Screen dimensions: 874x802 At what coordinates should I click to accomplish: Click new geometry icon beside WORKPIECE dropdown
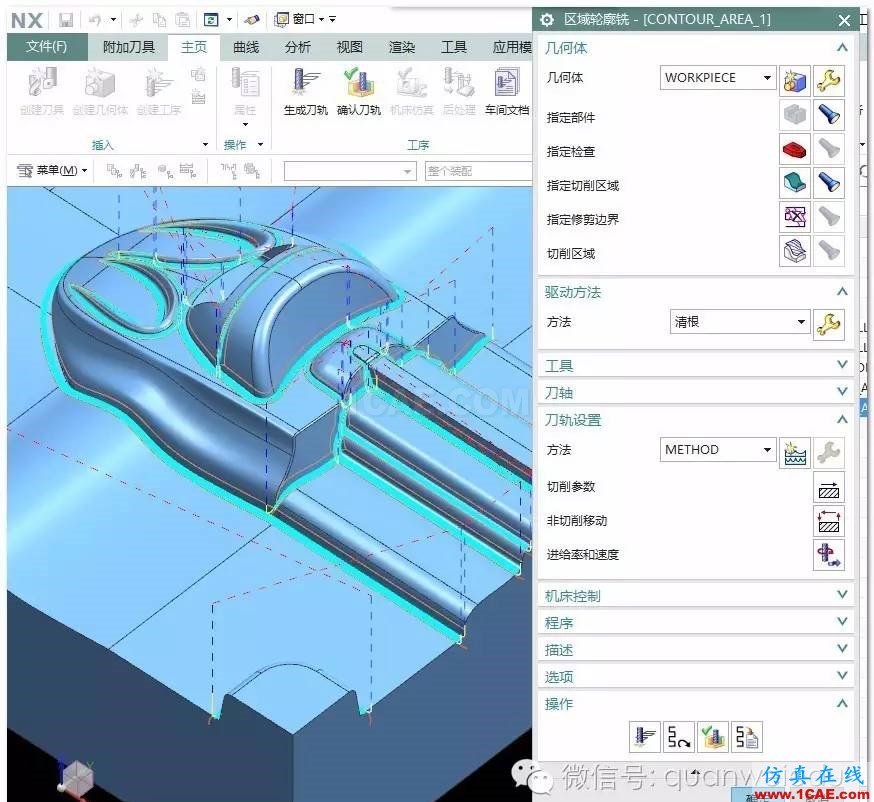coord(795,81)
